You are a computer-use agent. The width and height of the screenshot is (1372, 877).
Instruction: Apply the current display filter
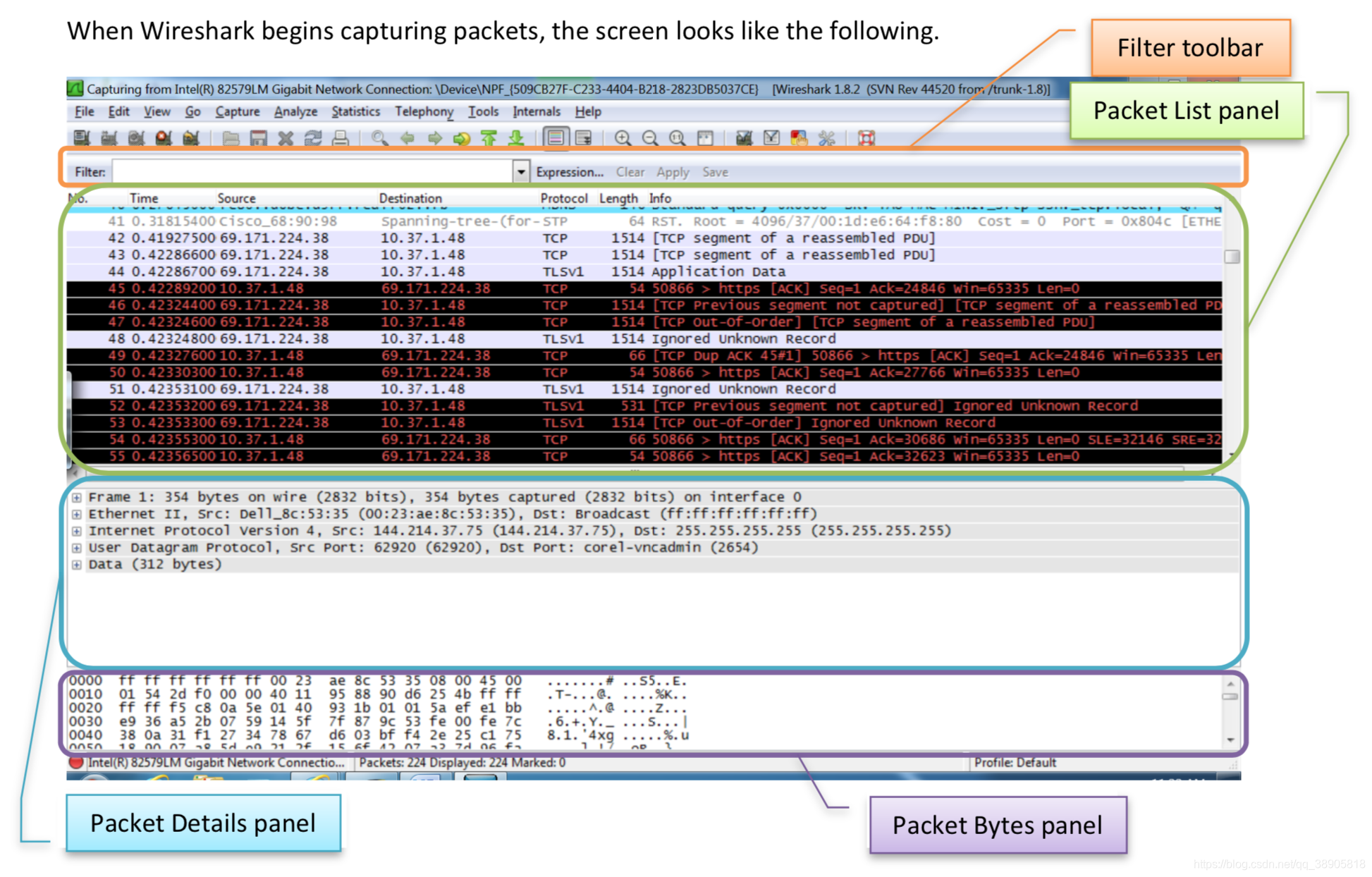[x=673, y=171]
